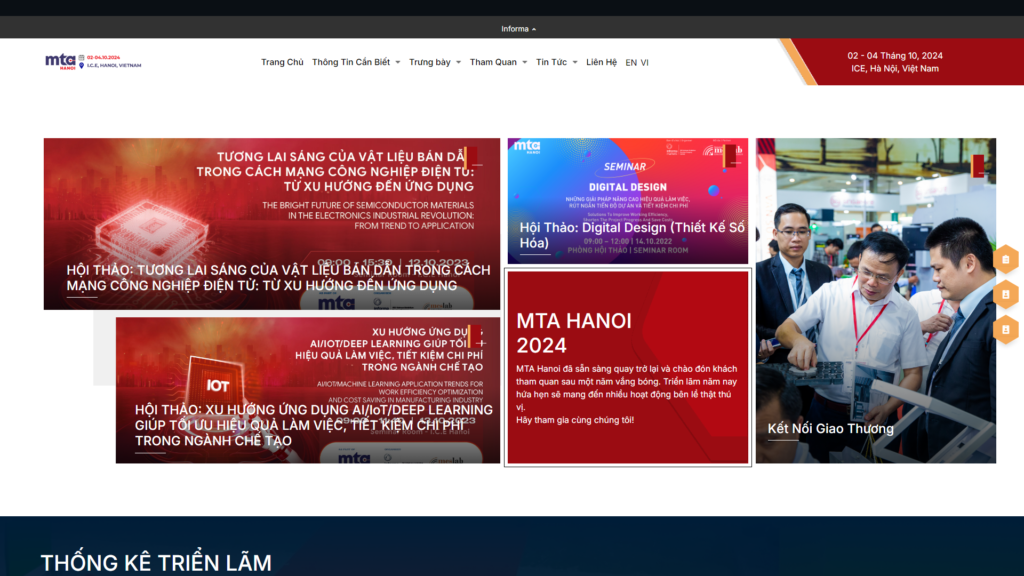Viewport: 1024px width, 576px height.
Task: Click the MTA HANOI 2024 red card
Action: pos(628,367)
